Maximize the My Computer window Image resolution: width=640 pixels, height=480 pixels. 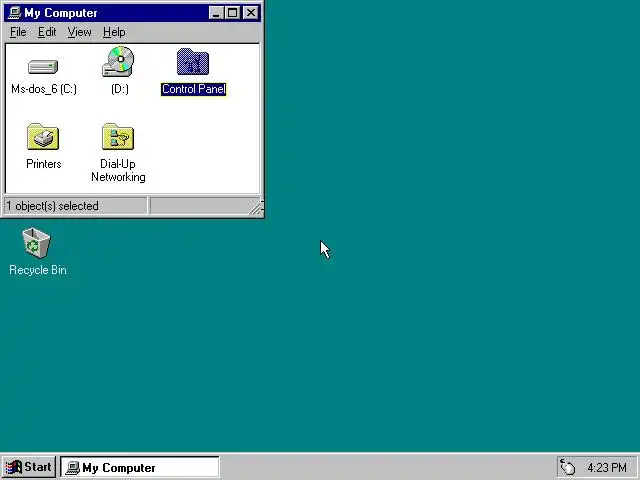(x=232, y=13)
